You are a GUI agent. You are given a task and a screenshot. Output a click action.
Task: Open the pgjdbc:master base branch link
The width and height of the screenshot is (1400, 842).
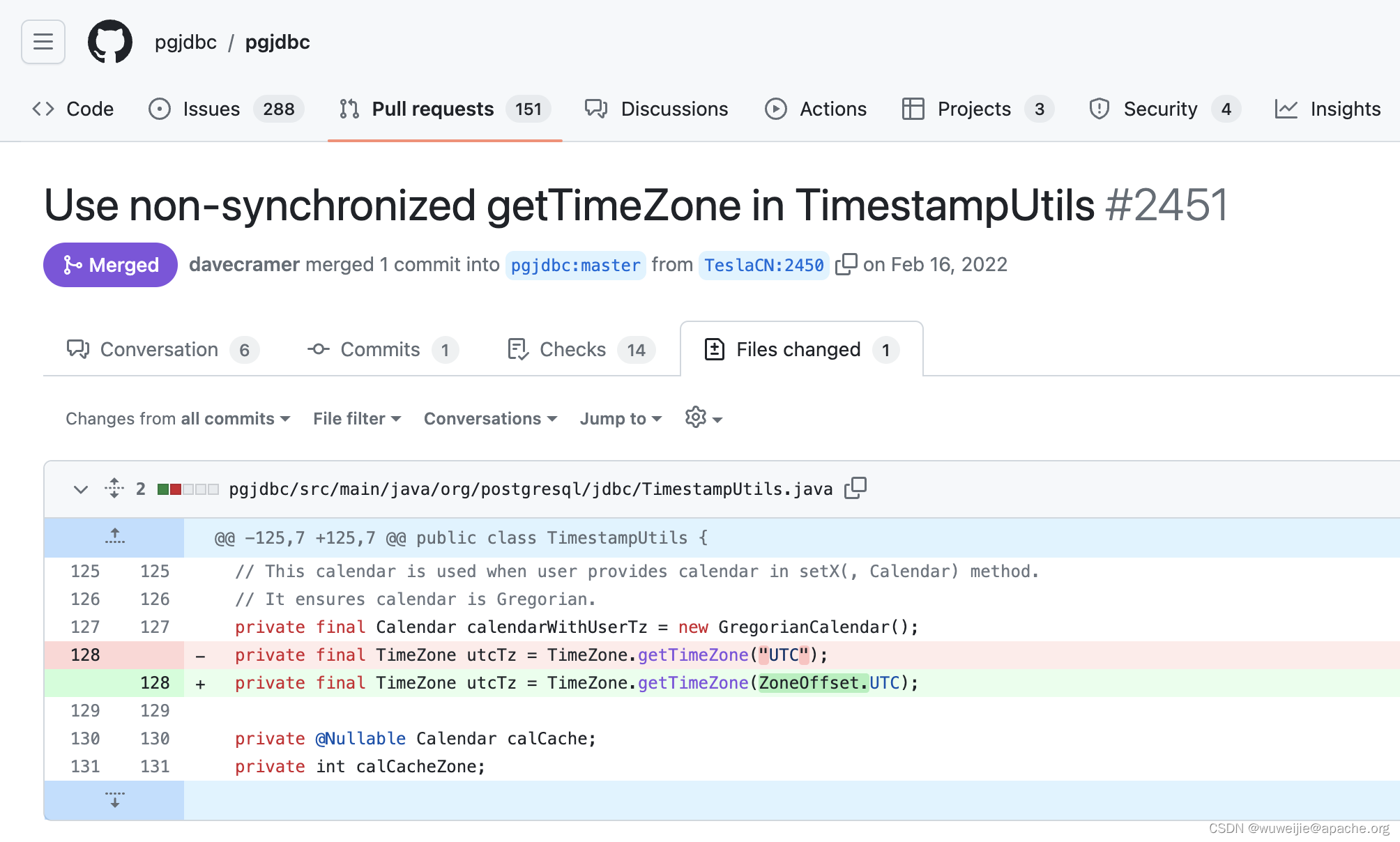(x=575, y=265)
